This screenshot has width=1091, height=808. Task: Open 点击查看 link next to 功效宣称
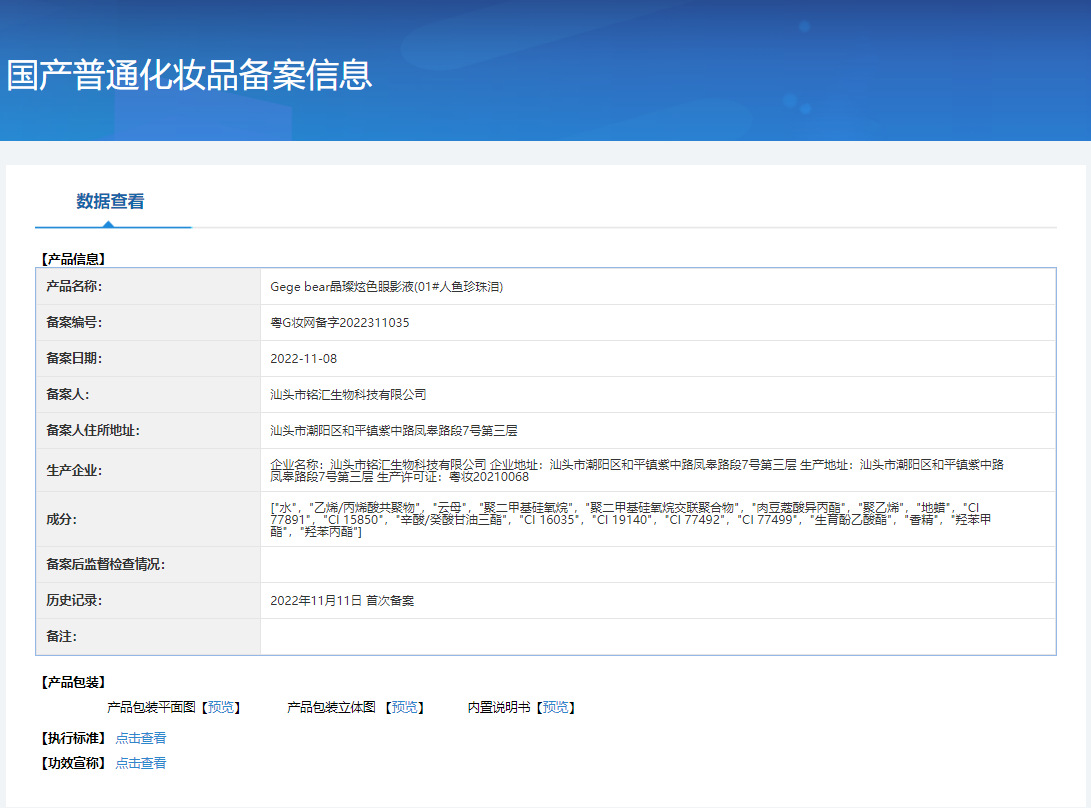coord(141,763)
